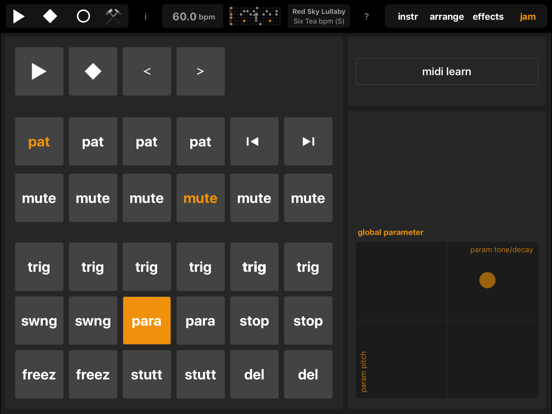Viewport: 552px width, 414px height.
Task: Tap the second swng pad
Action: point(93,321)
